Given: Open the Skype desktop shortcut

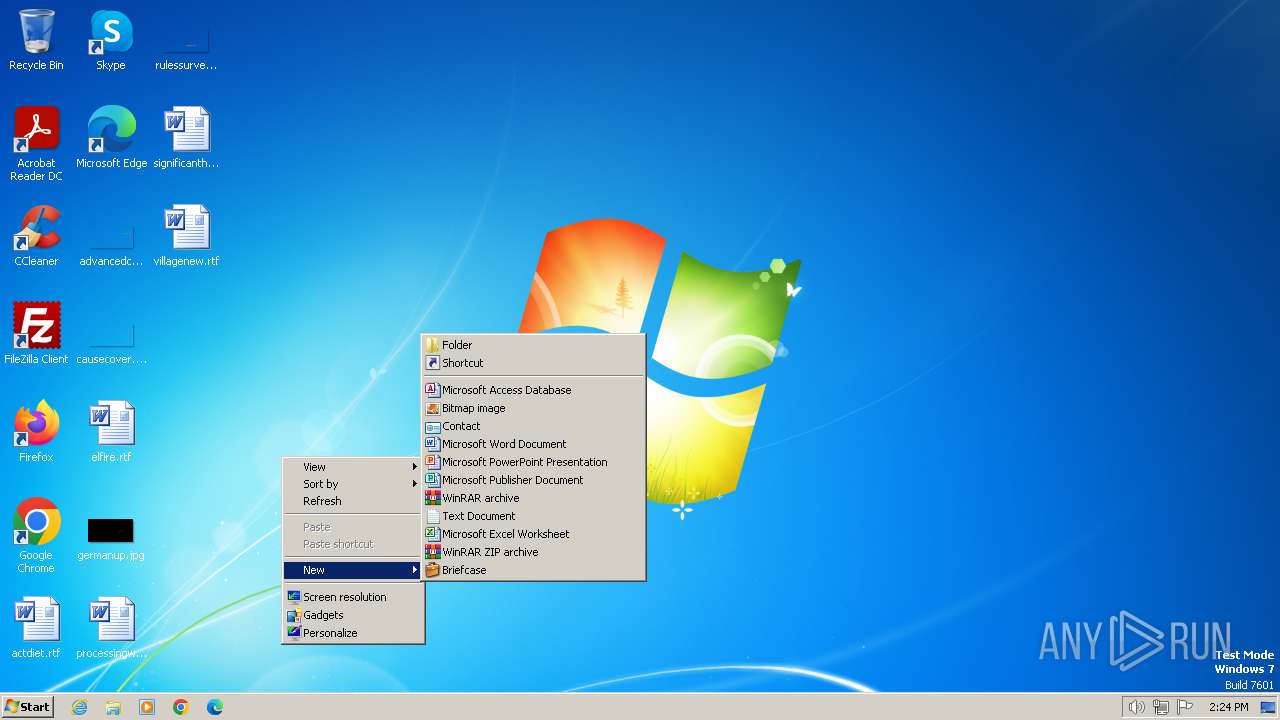Looking at the screenshot, I should [x=110, y=40].
